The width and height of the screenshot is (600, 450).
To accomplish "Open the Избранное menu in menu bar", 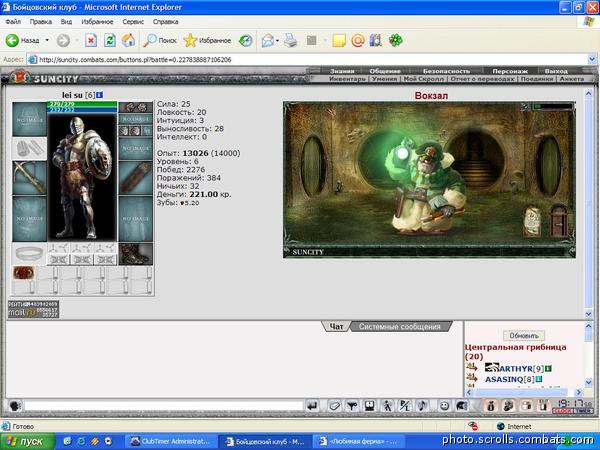I will 97,22.
